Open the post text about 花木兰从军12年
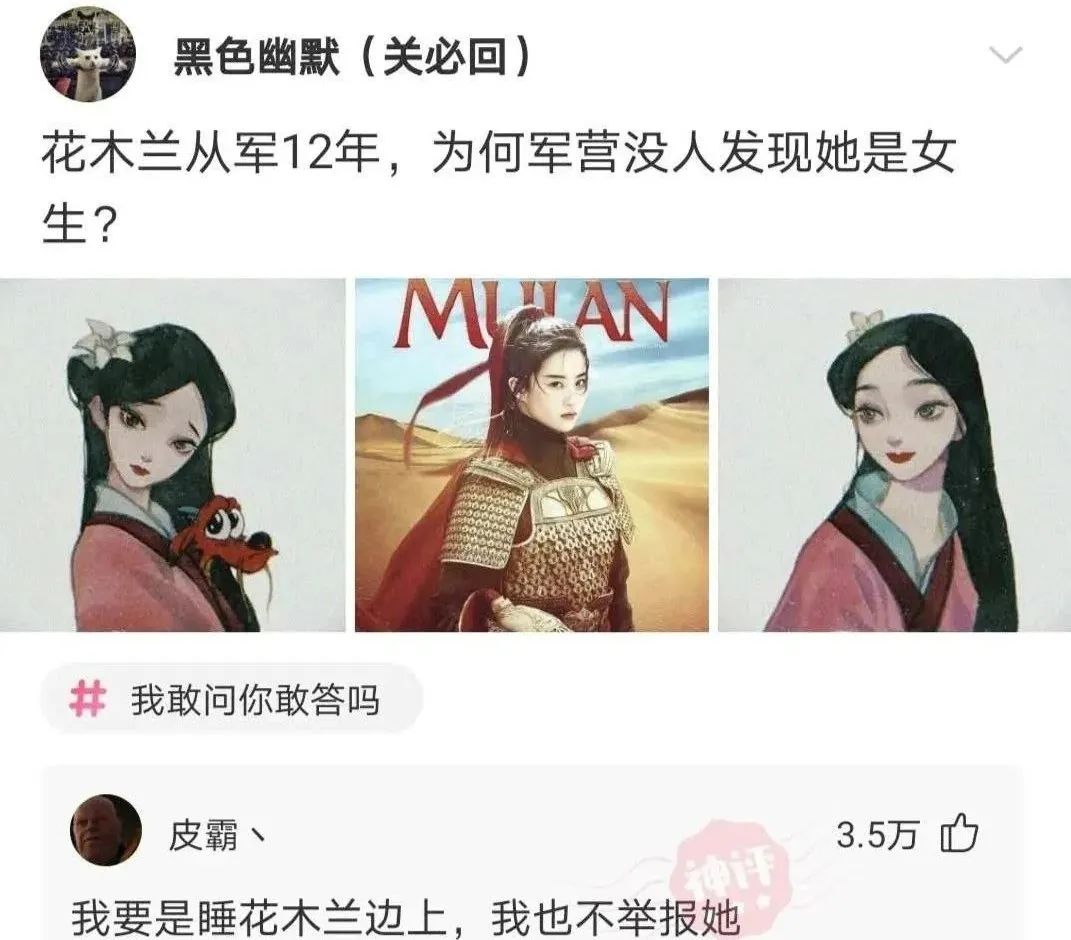The height and width of the screenshot is (940, 1071). tap(499, 189)
